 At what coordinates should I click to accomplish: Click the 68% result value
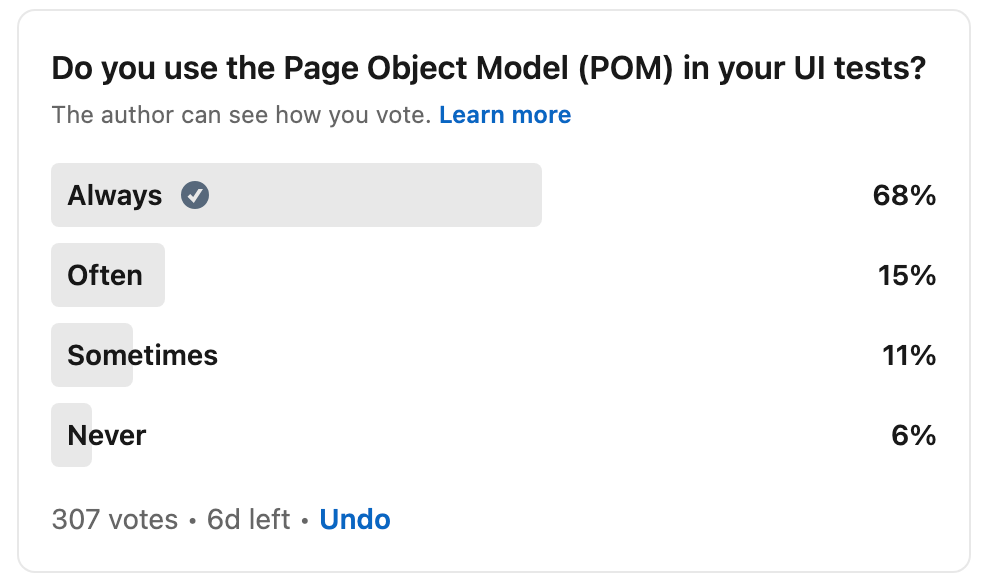(x=904, y=195)
